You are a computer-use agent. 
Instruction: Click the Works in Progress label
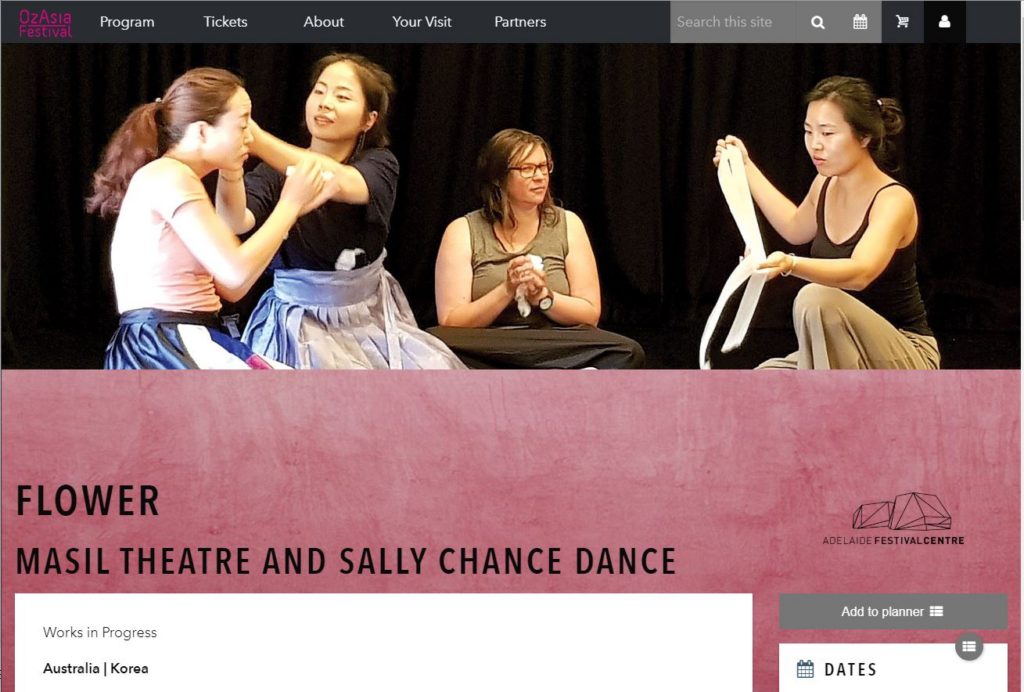tap(100, 633)
